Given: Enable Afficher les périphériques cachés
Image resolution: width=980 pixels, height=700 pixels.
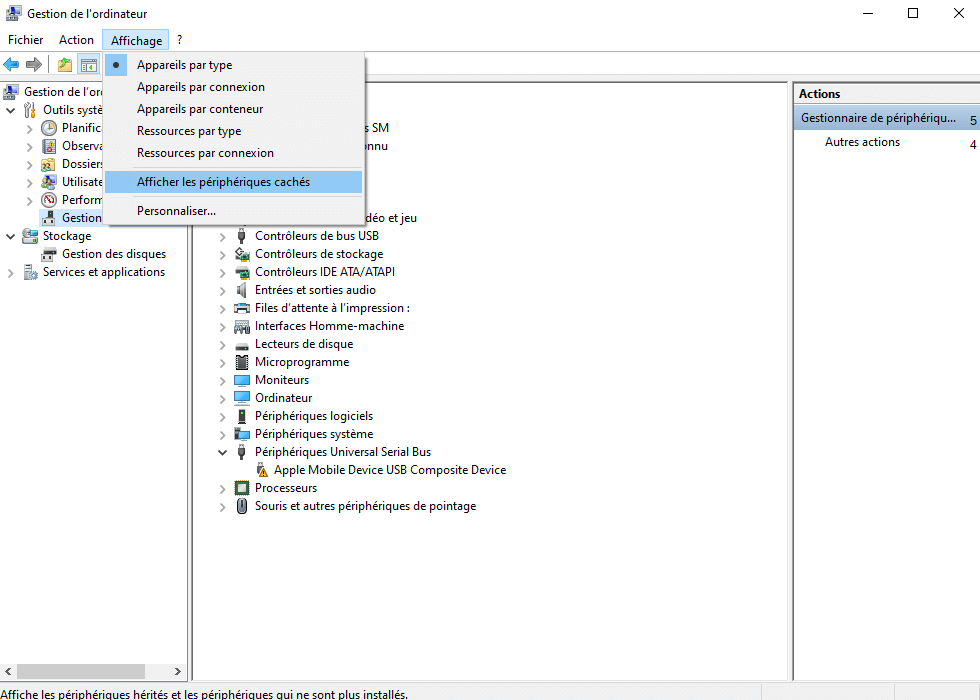Looking at the screenshot, I should [223, 182].
